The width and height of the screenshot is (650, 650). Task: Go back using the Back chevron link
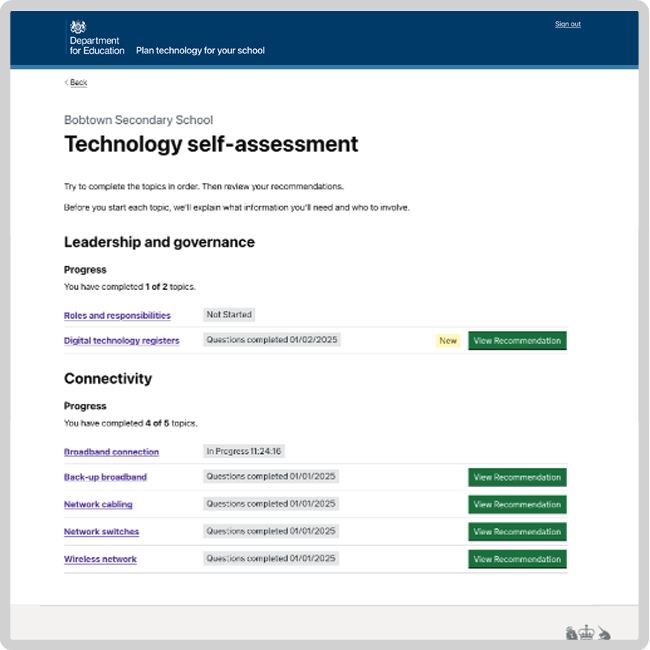[x=76, y=82]
